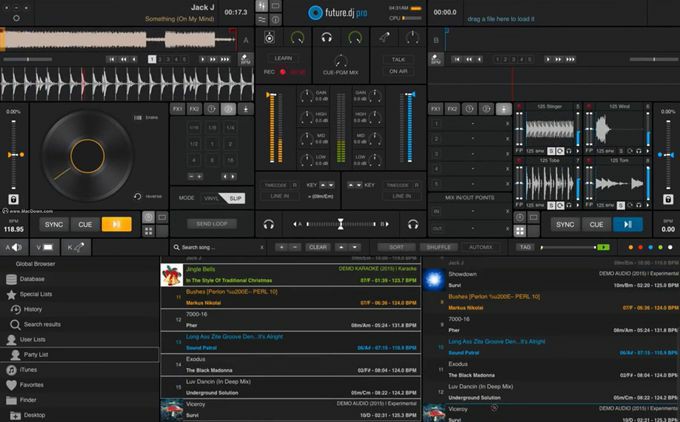The width and height of the screenshot is (680, 422).
Task: Open FX2 tab on deck B
Action: pos(452,109)
